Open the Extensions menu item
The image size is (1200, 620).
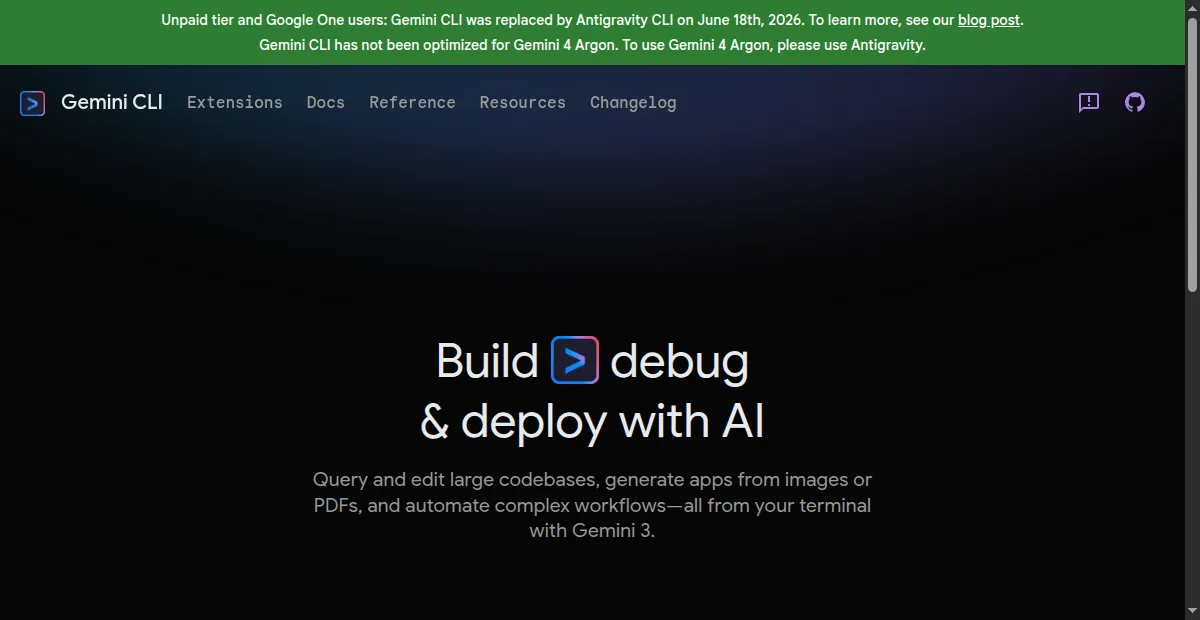[x=235, y=102]
